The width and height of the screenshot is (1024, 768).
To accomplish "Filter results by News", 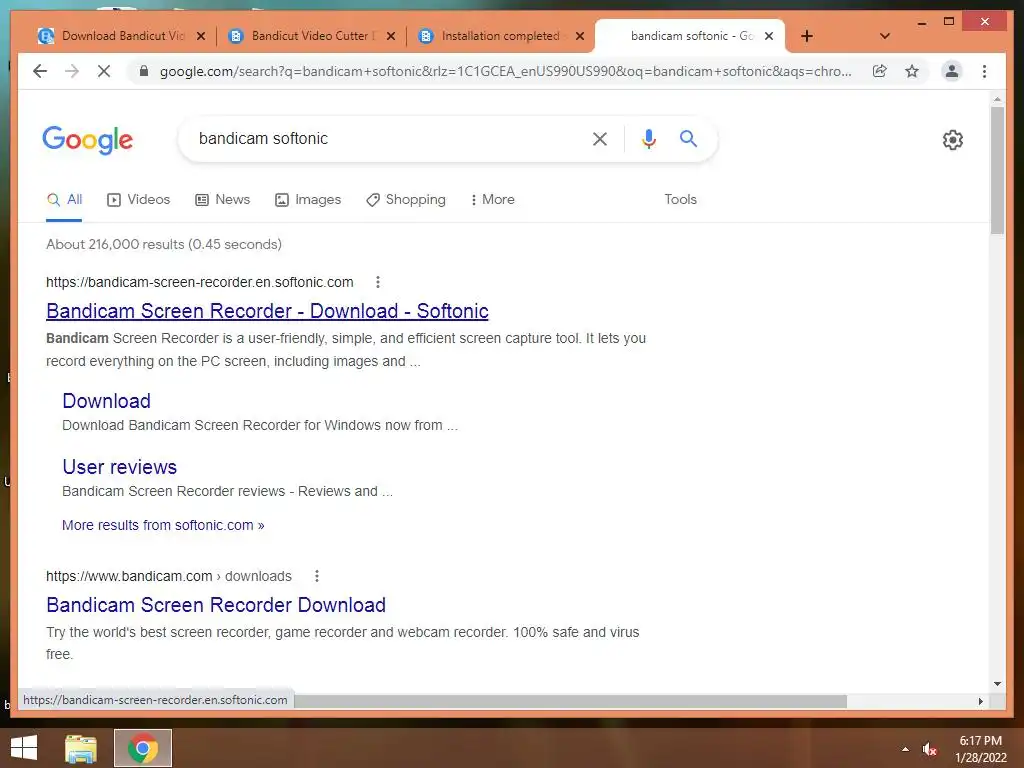I will click(x=223, y=200).
